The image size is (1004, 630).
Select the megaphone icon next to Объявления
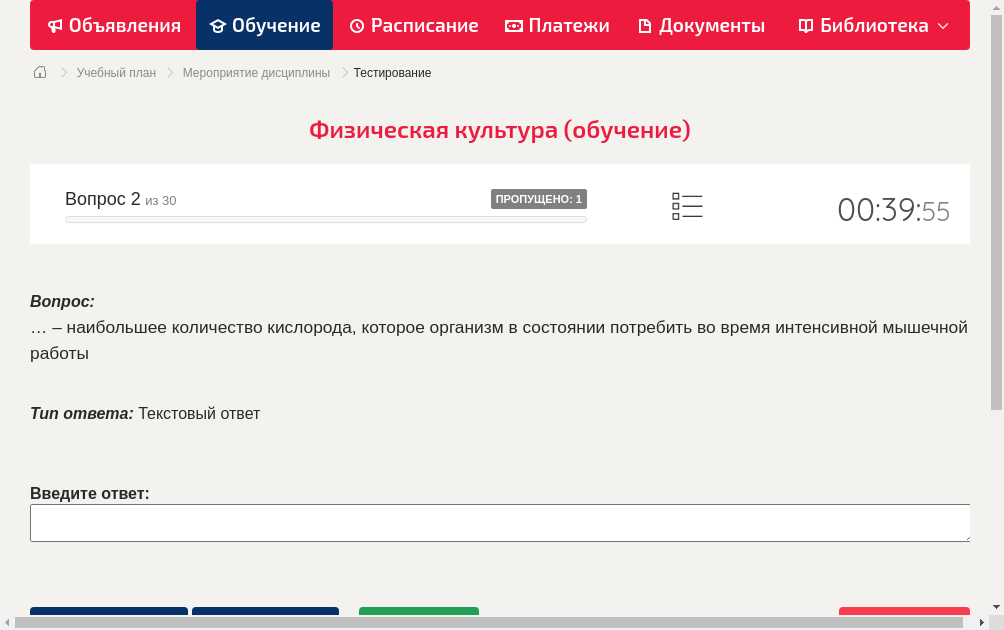(54, 25)
